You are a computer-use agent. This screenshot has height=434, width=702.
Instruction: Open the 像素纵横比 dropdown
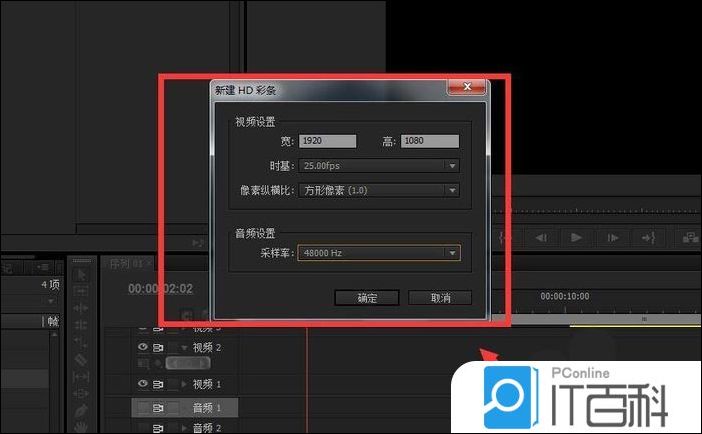(x=379, y=190)
